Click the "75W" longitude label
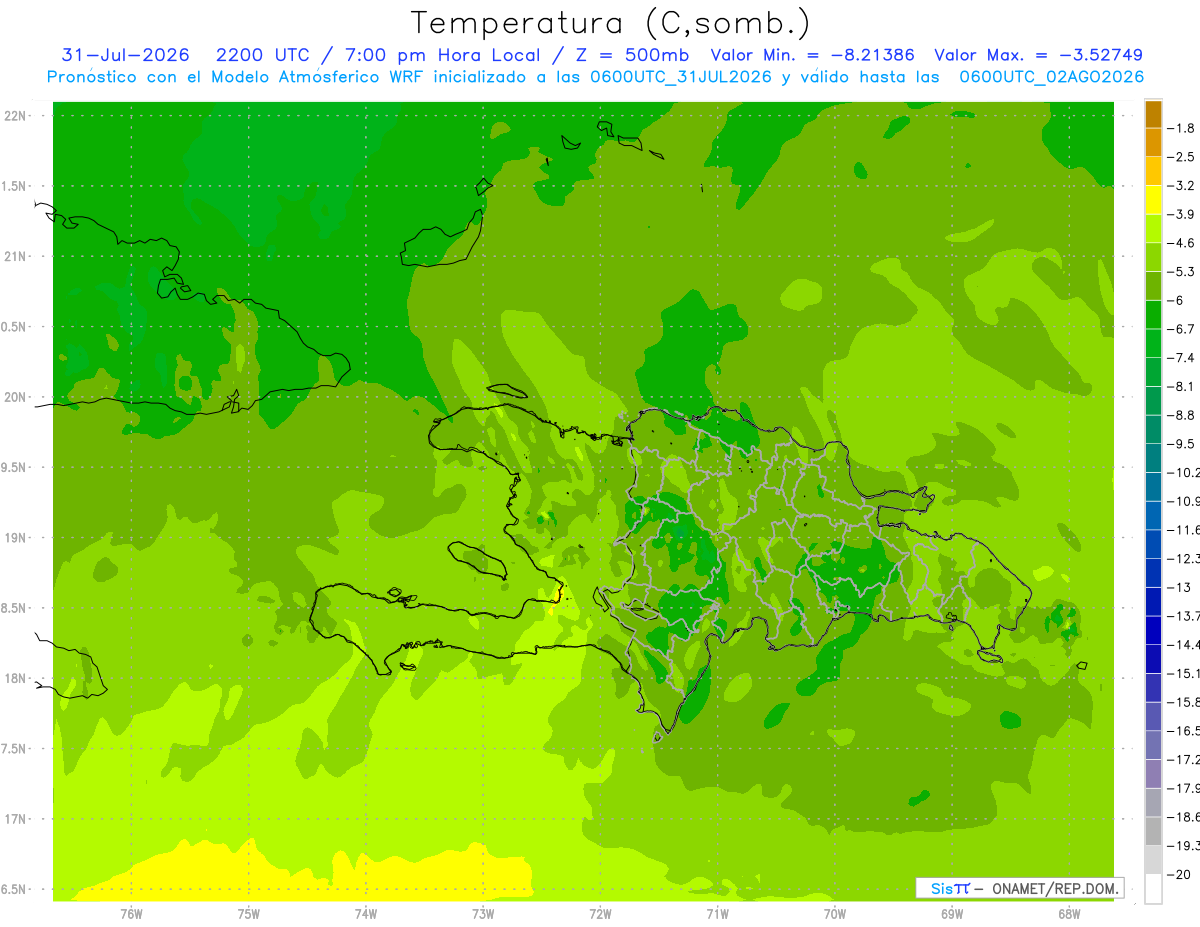Screen dimensions: 1200x927 [249, 913]
